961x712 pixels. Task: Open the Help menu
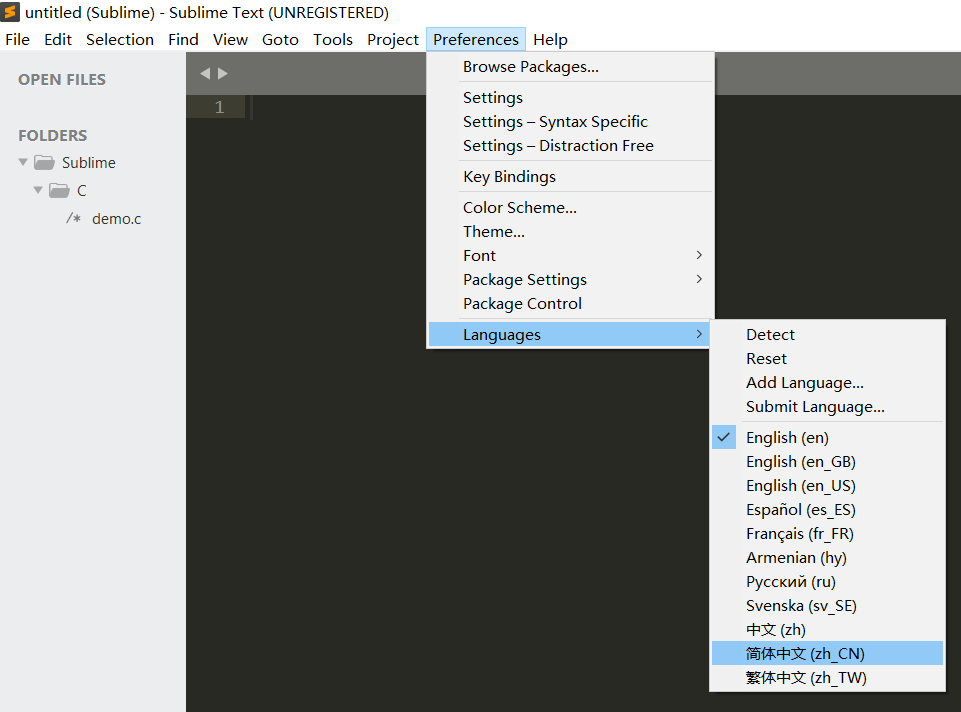(550, 39)
